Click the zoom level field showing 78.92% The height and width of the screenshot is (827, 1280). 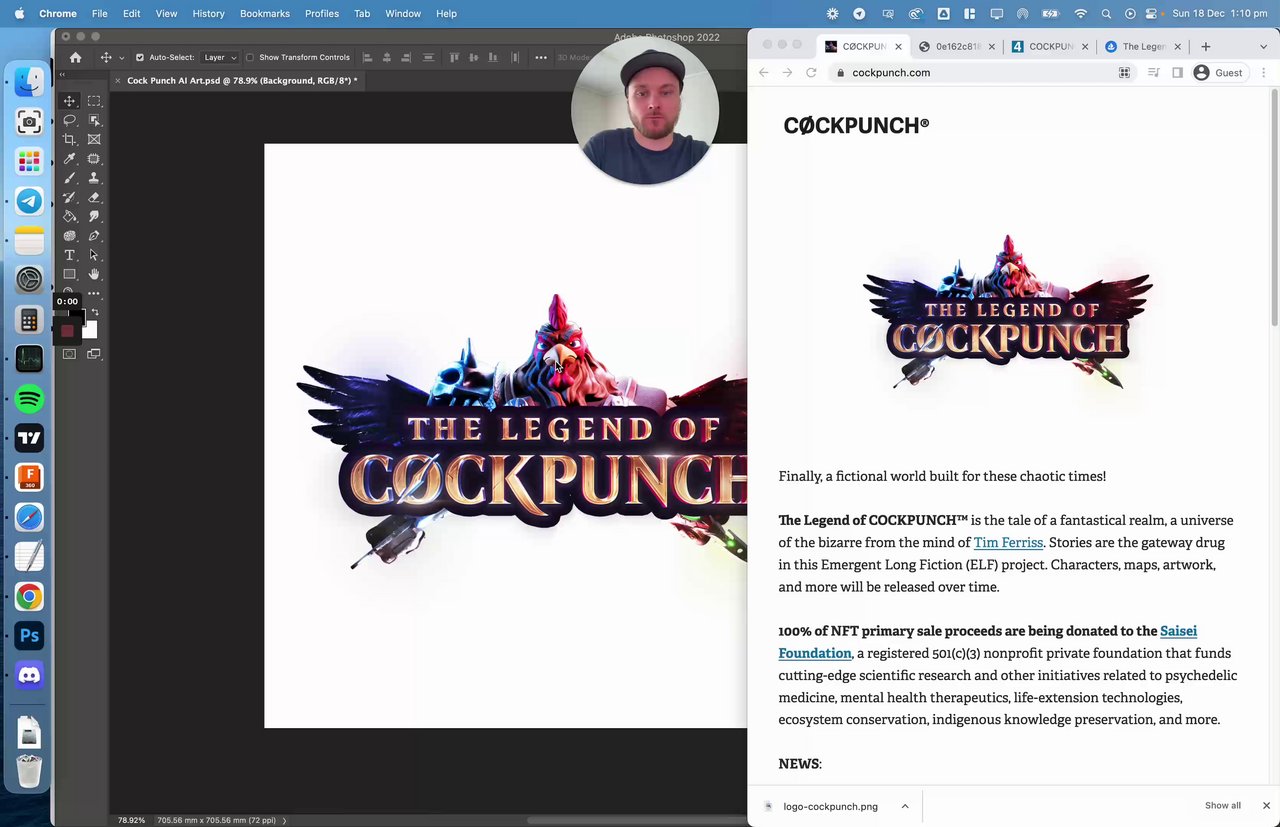pos(131,820)
